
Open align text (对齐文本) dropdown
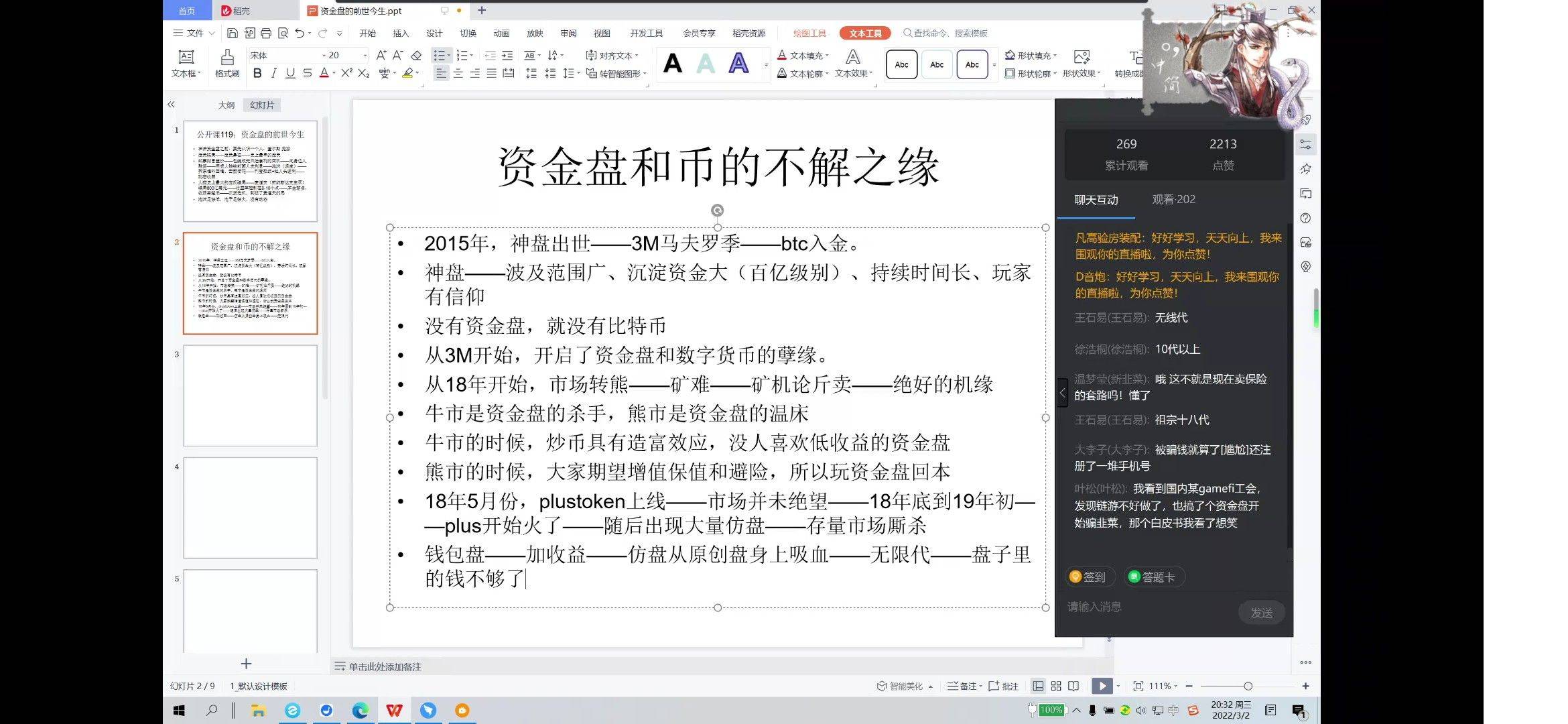coord(612,55)
